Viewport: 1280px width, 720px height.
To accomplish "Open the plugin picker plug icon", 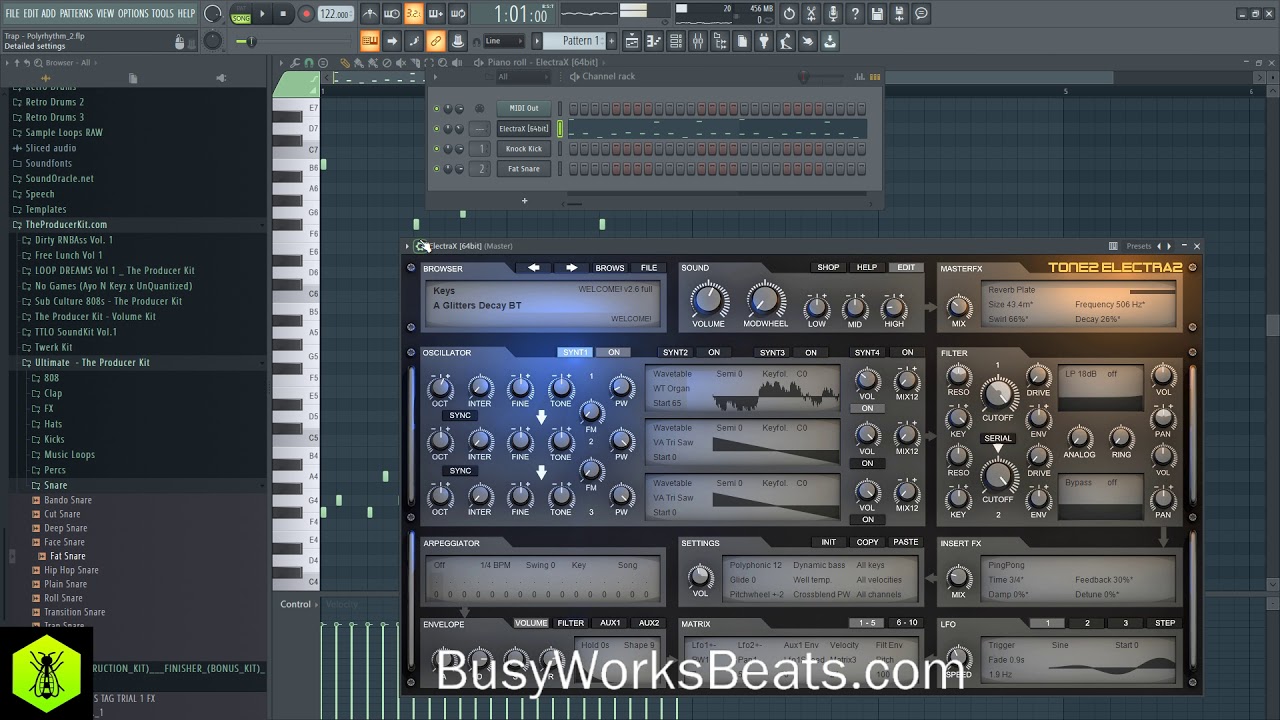I will coord(764,41).
